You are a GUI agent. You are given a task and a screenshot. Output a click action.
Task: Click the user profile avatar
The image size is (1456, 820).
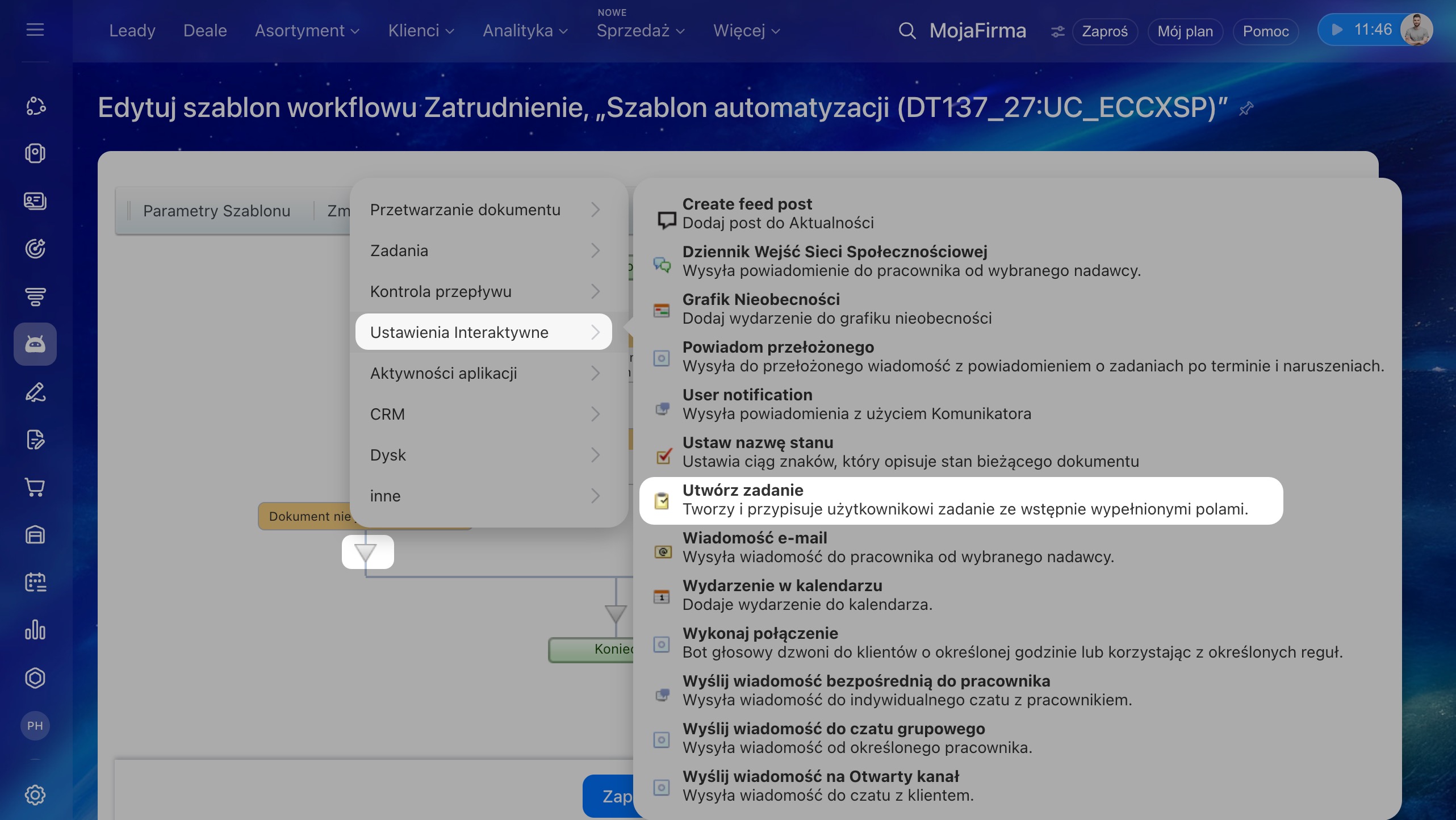(x=1416, y=30)
